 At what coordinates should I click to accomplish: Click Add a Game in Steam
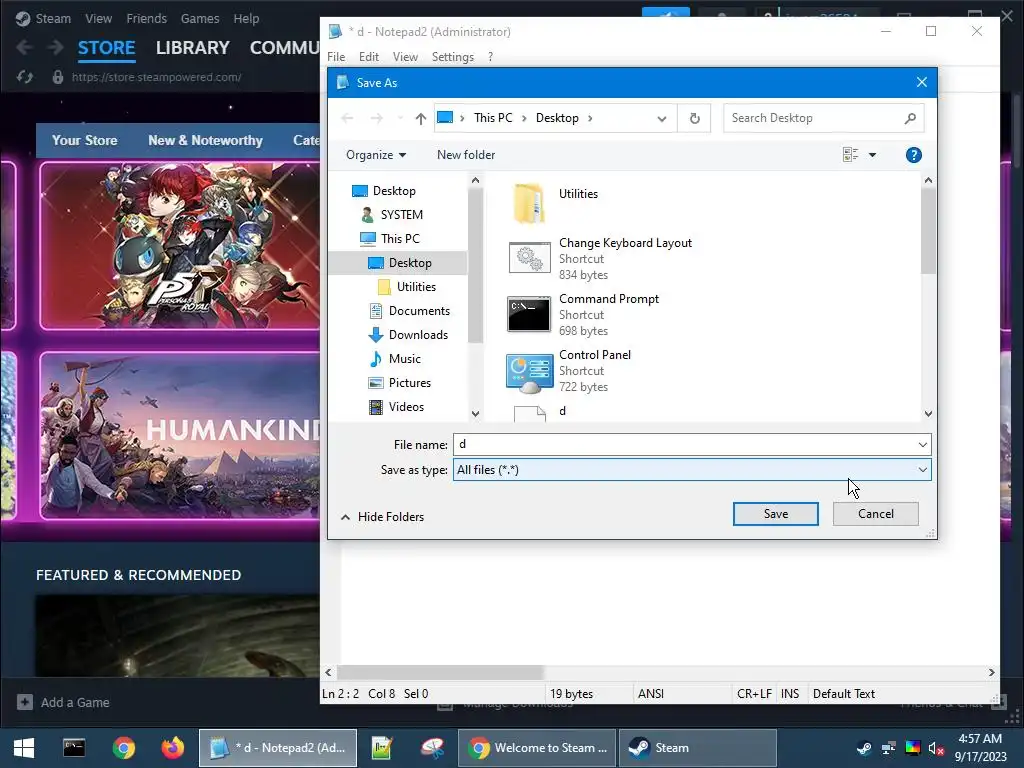tap(63, 703)
